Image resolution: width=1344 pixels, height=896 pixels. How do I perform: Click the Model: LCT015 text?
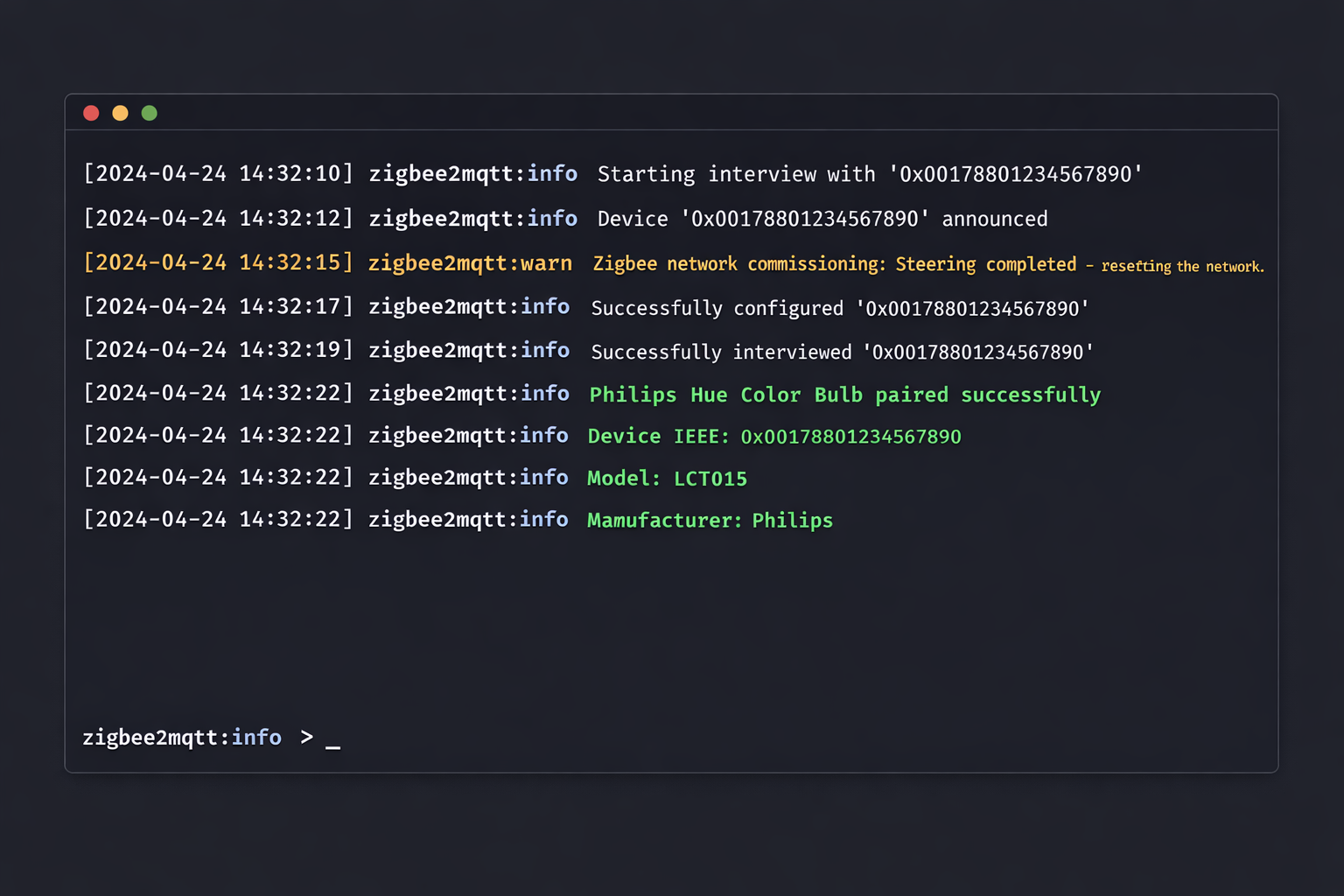[x=667, y=478]
